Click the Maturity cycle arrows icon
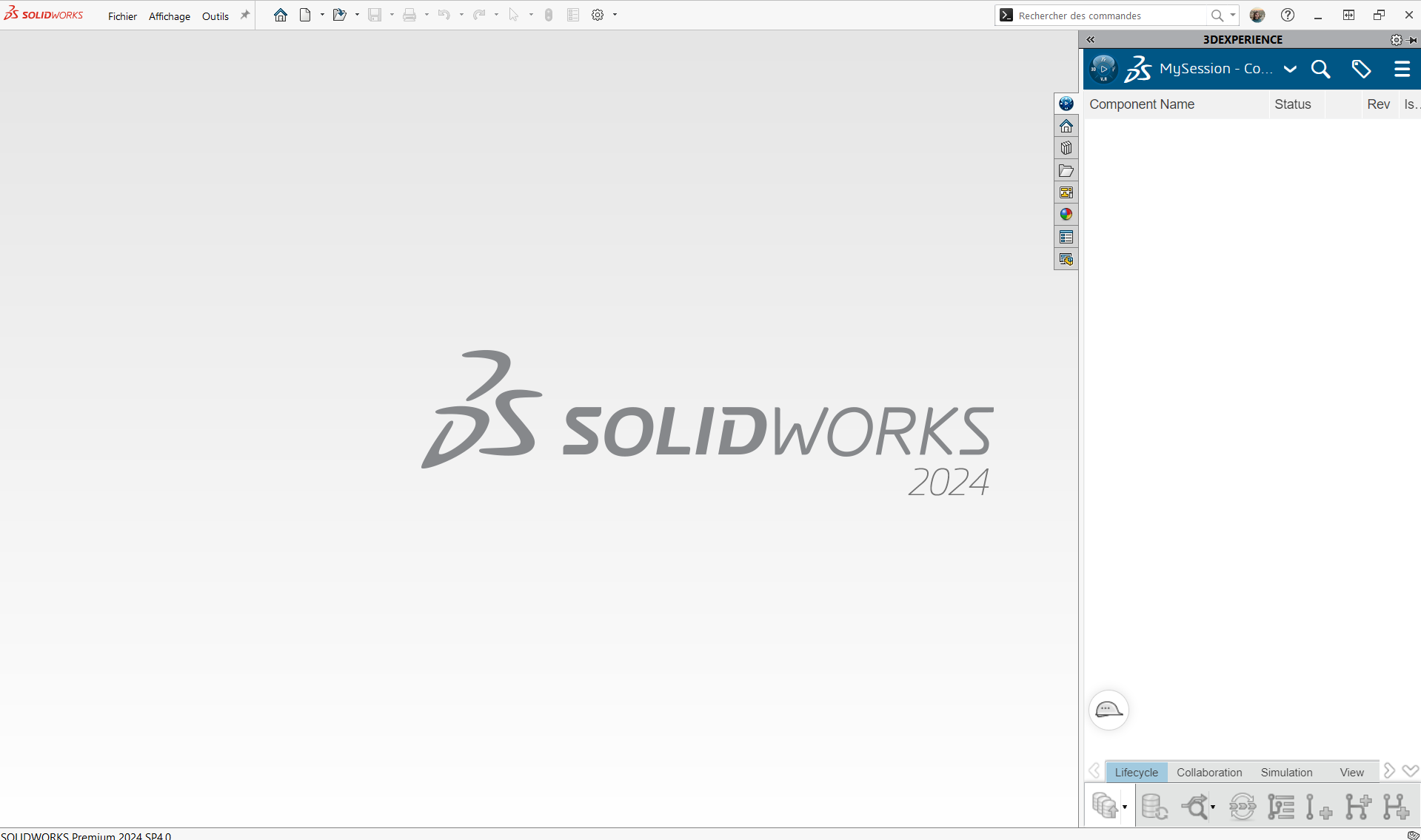 pyautogui.click(x=1243, y=806)
